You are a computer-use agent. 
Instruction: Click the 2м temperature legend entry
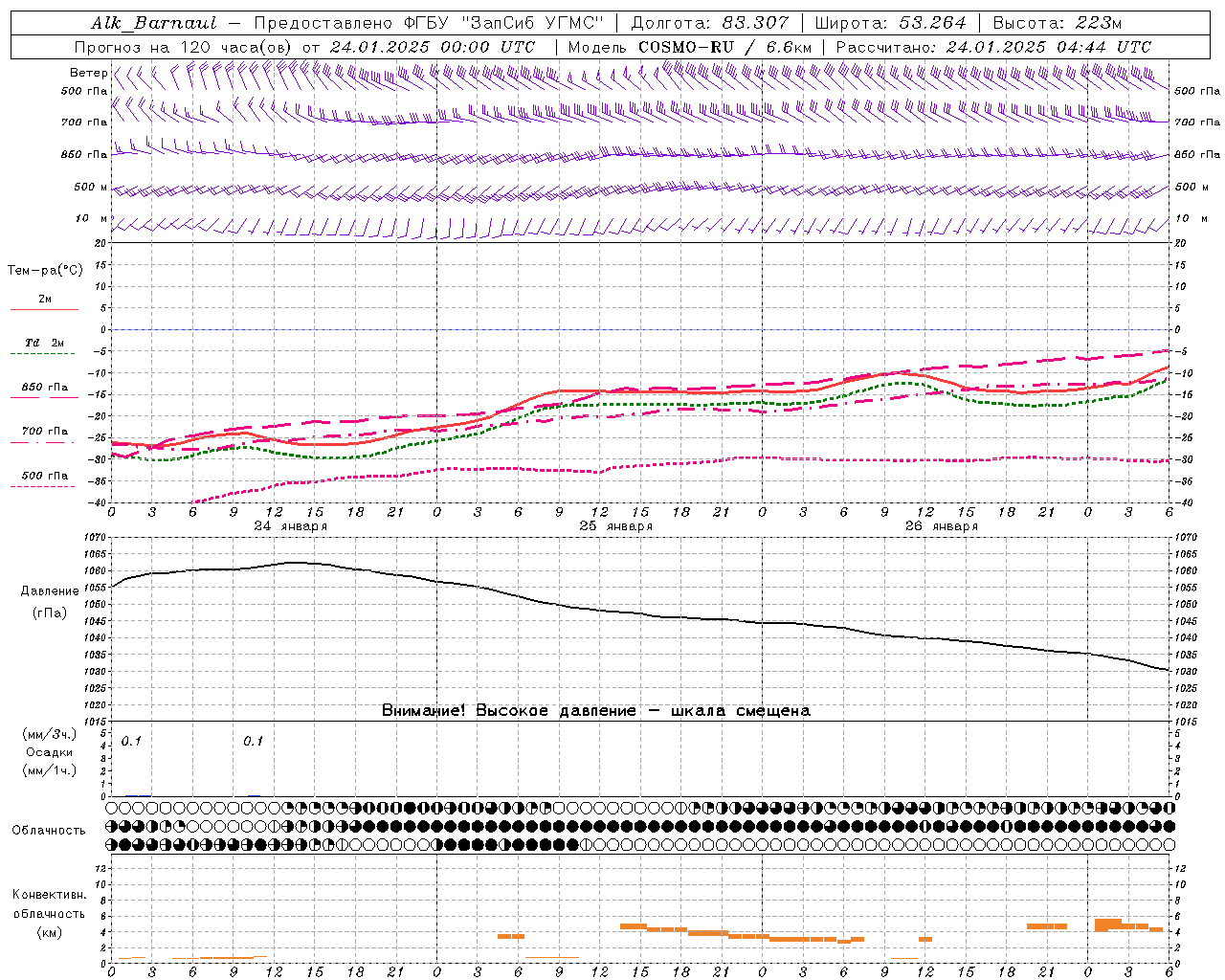tap(45, 299)
